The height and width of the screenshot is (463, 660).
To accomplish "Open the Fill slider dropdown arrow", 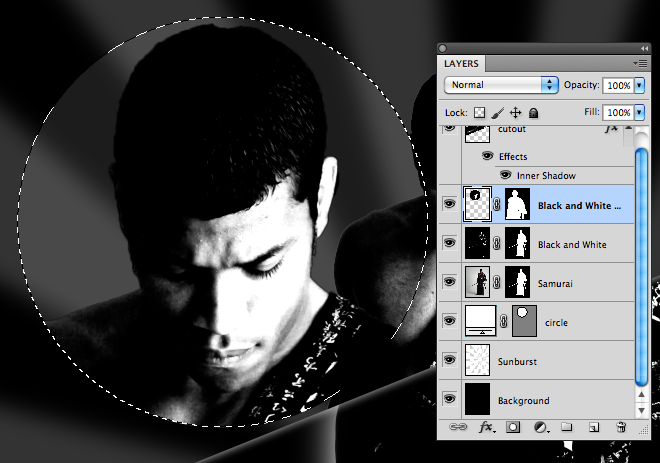I will click(x=639, y=112).
